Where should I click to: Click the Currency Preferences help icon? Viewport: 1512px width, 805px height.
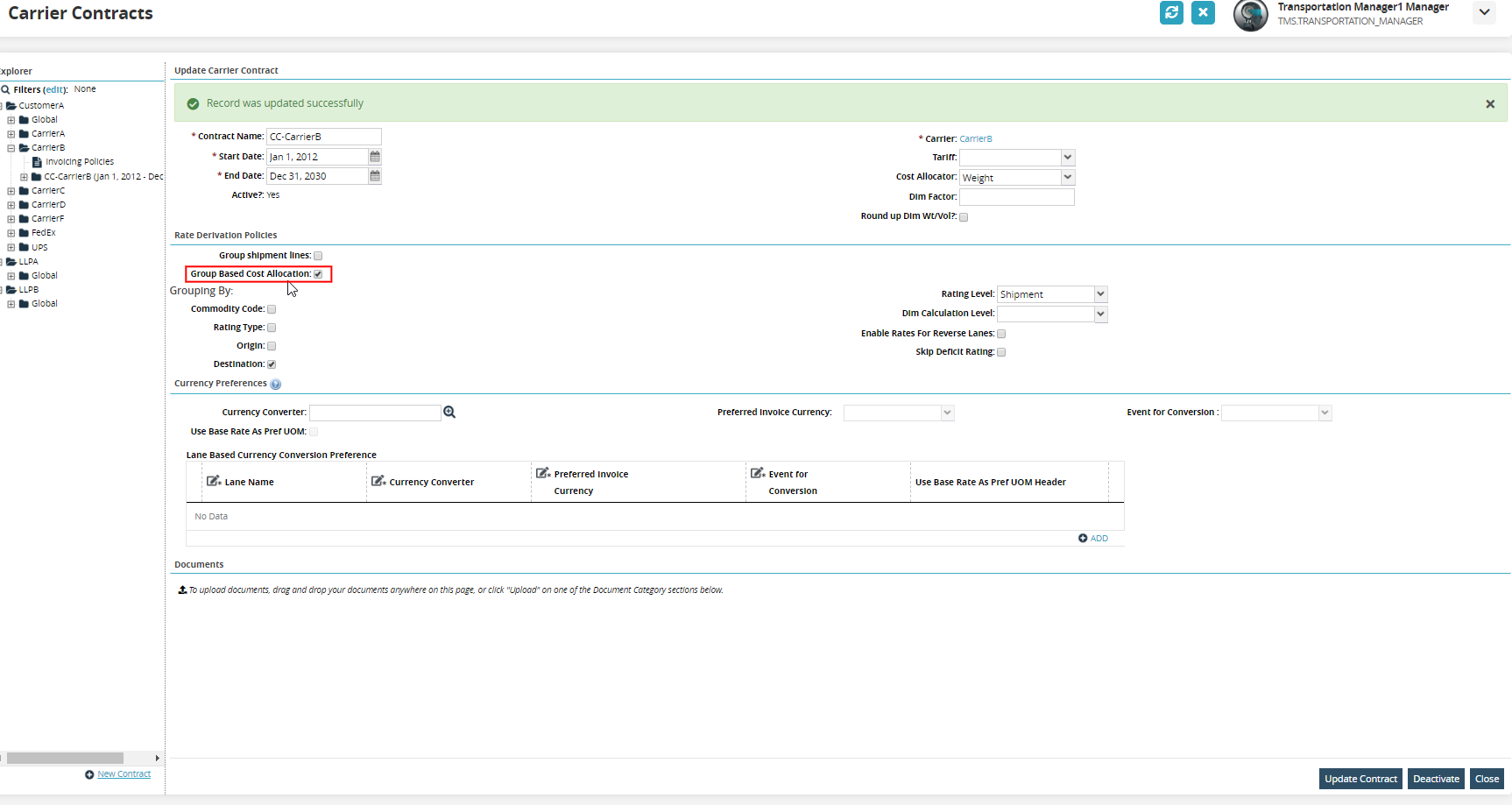pyautogui.click(x=276, y=385)
